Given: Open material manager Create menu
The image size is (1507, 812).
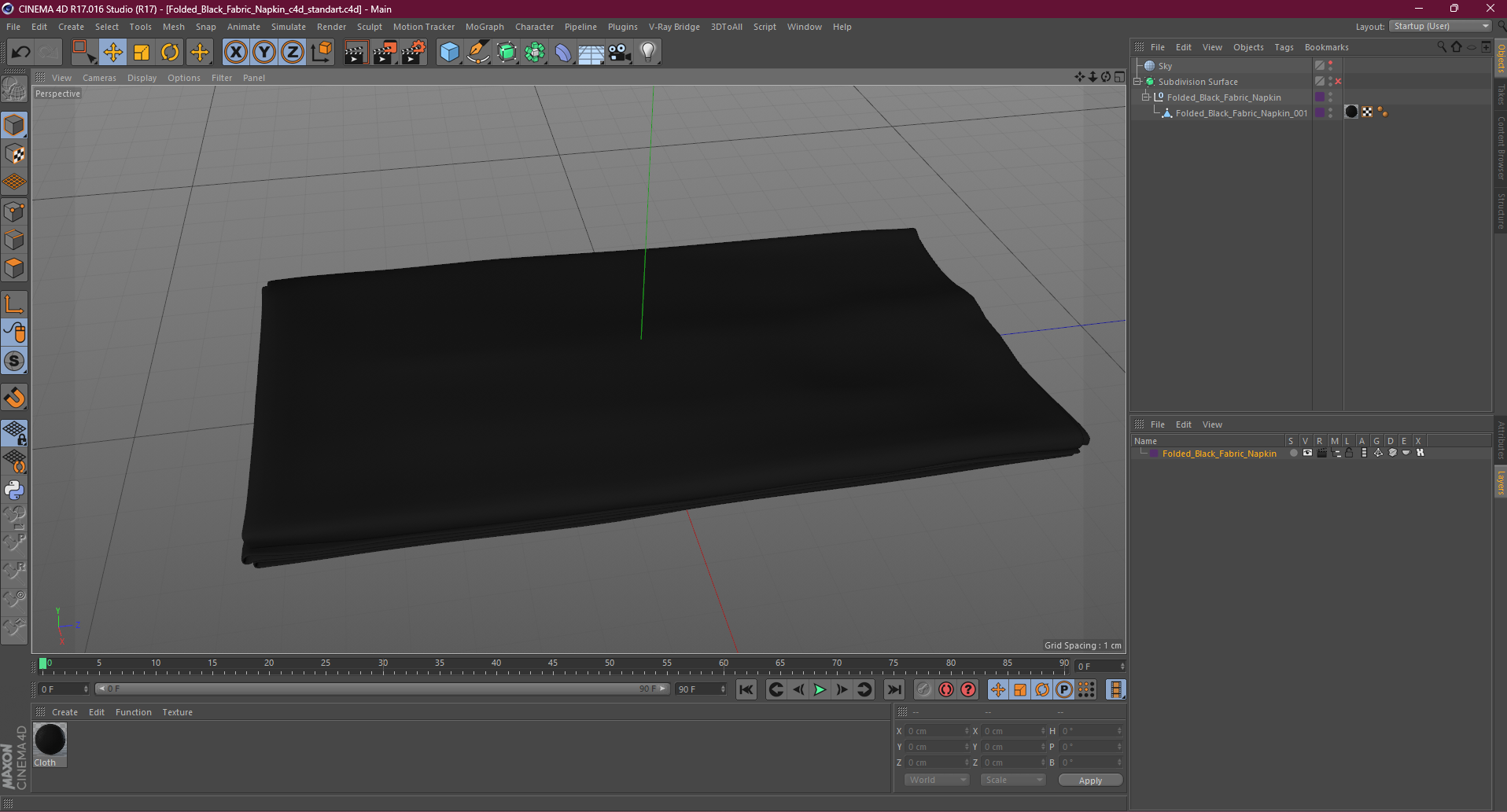Looking at the screenshot, I should [x=64, y=712].
